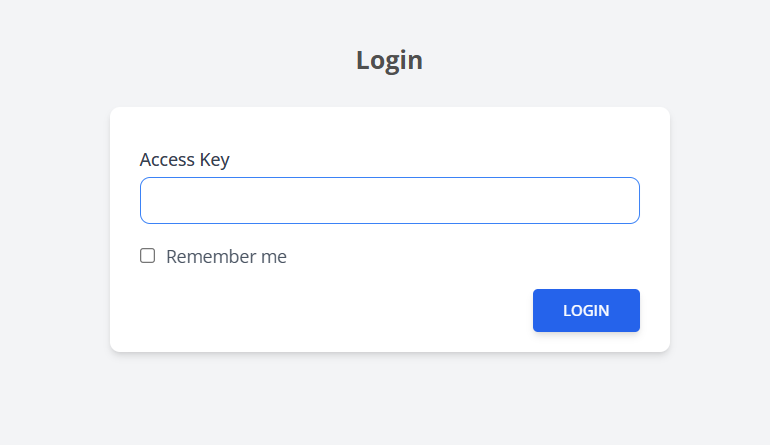Click the Access Key caption above the field

point(184,160)
